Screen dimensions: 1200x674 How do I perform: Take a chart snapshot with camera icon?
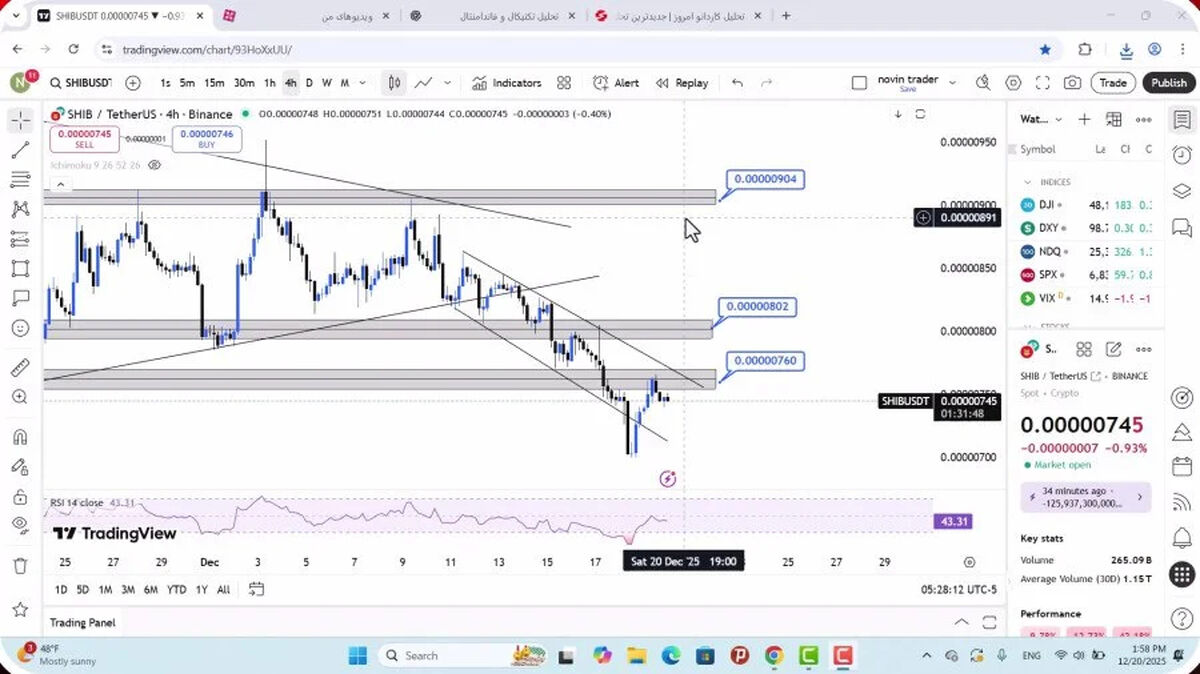click(x=1072, y=83)
